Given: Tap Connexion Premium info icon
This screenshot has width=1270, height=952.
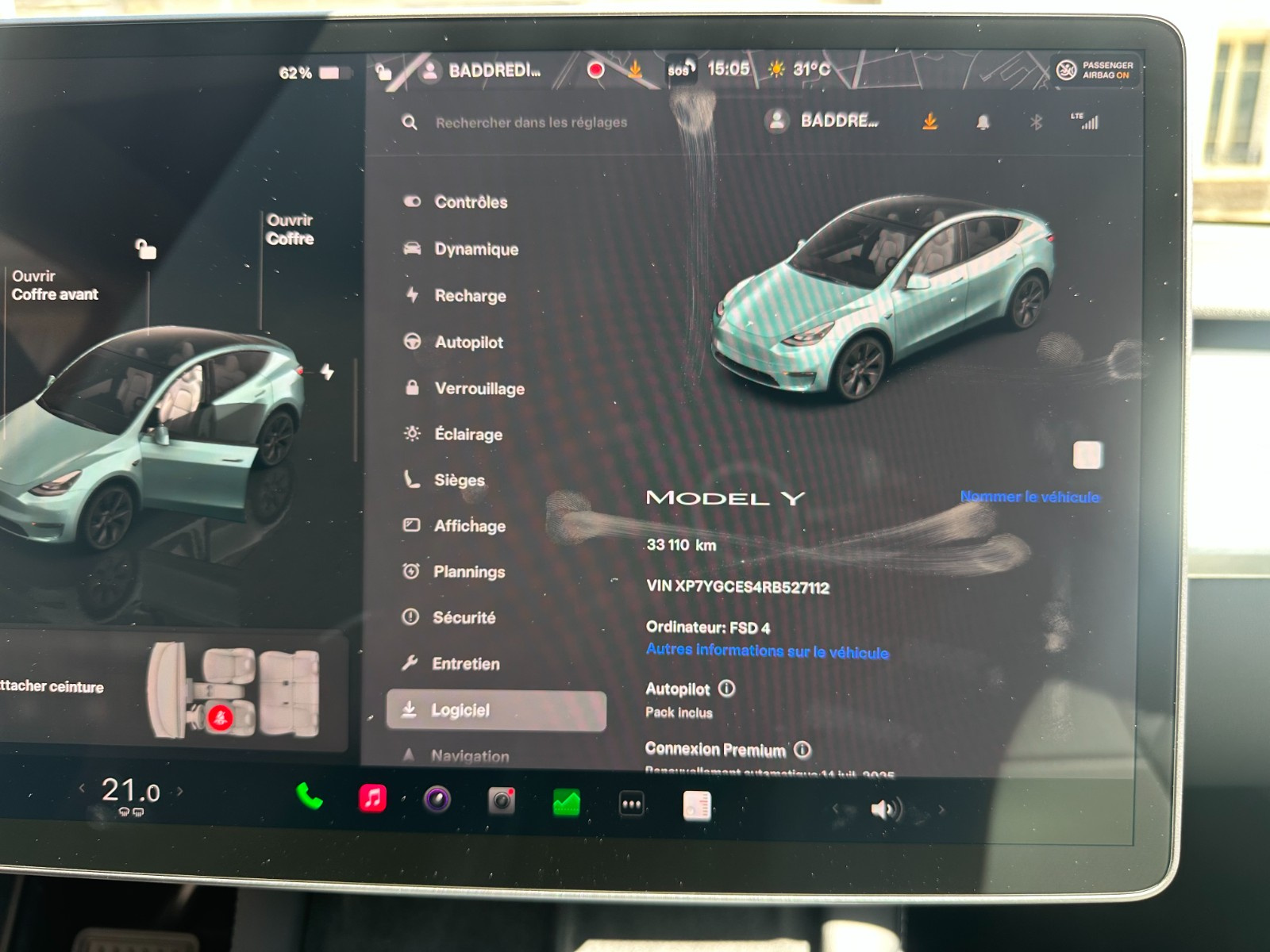Looking at the screenshot, I should click(802, 749).
